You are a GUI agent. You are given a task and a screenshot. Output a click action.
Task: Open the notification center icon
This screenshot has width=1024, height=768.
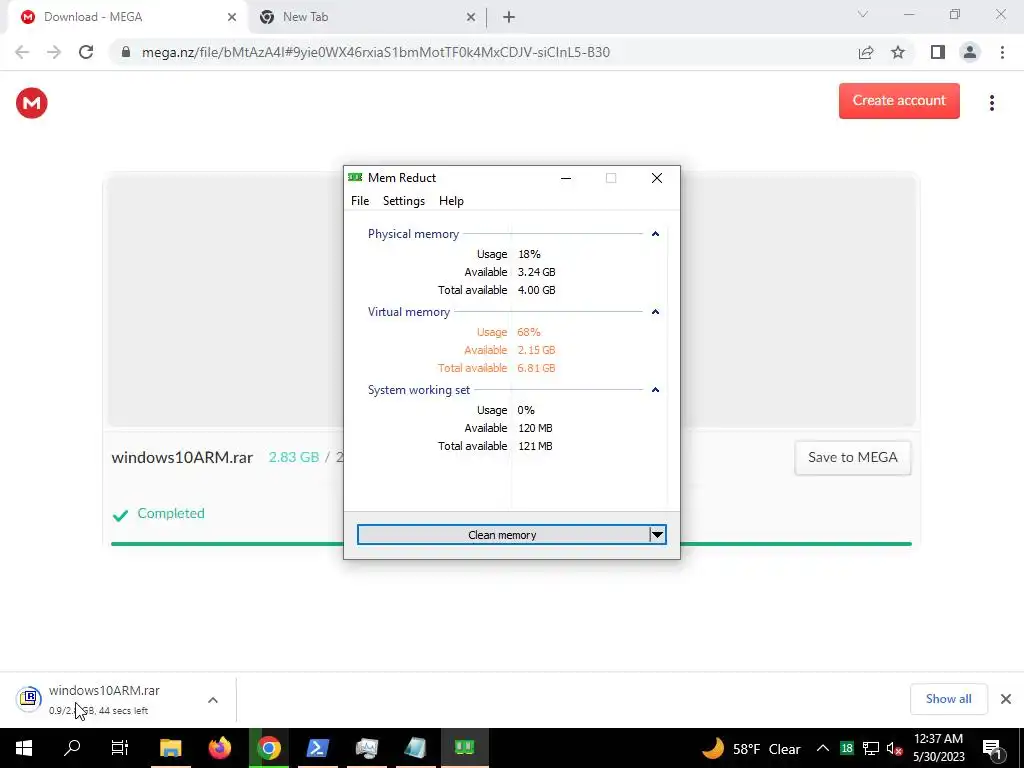coord(992,748)
